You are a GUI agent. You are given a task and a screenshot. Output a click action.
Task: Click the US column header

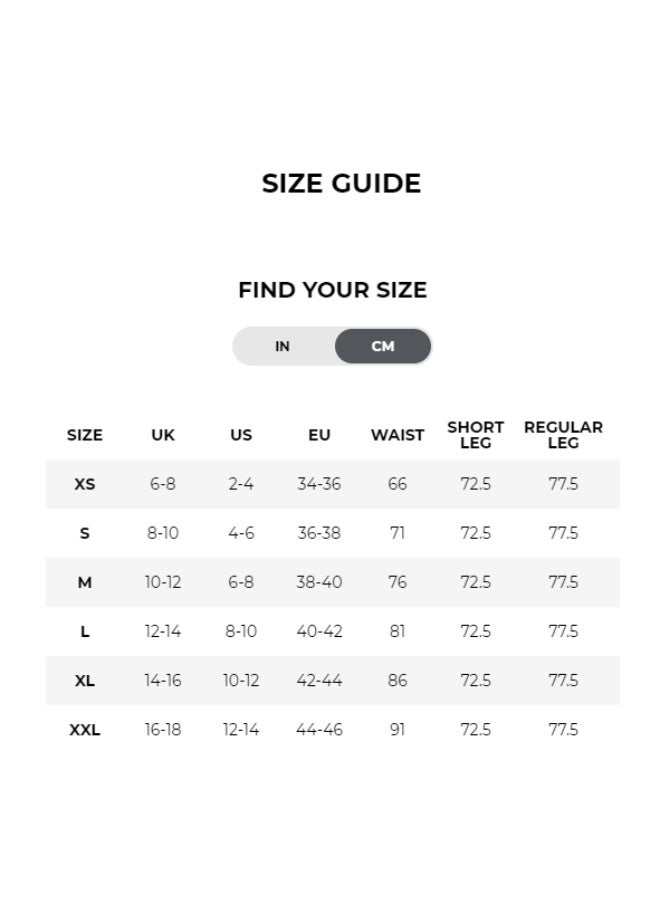240,435
